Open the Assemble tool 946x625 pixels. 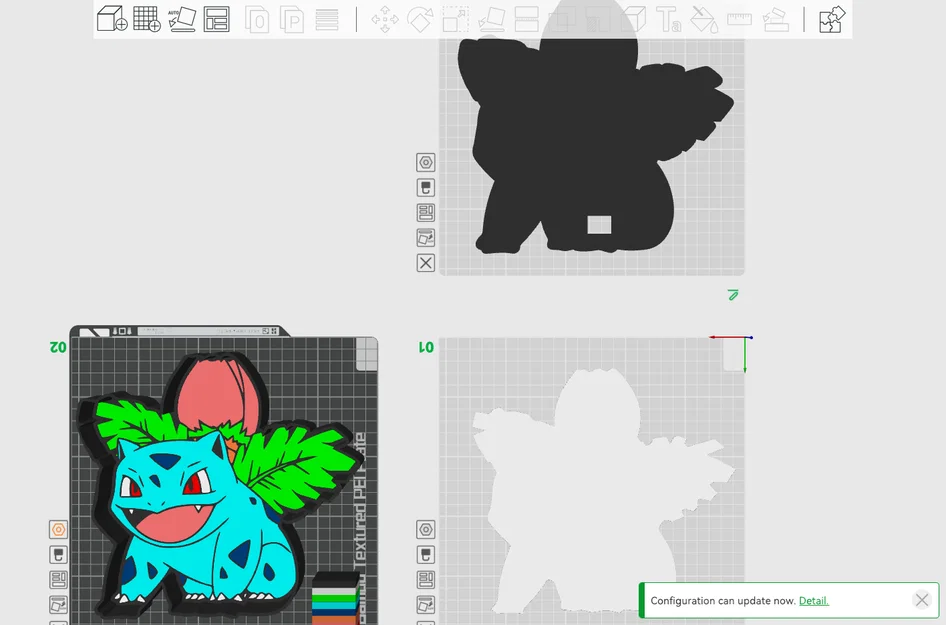pyautogui.click(x=775, y=19)
